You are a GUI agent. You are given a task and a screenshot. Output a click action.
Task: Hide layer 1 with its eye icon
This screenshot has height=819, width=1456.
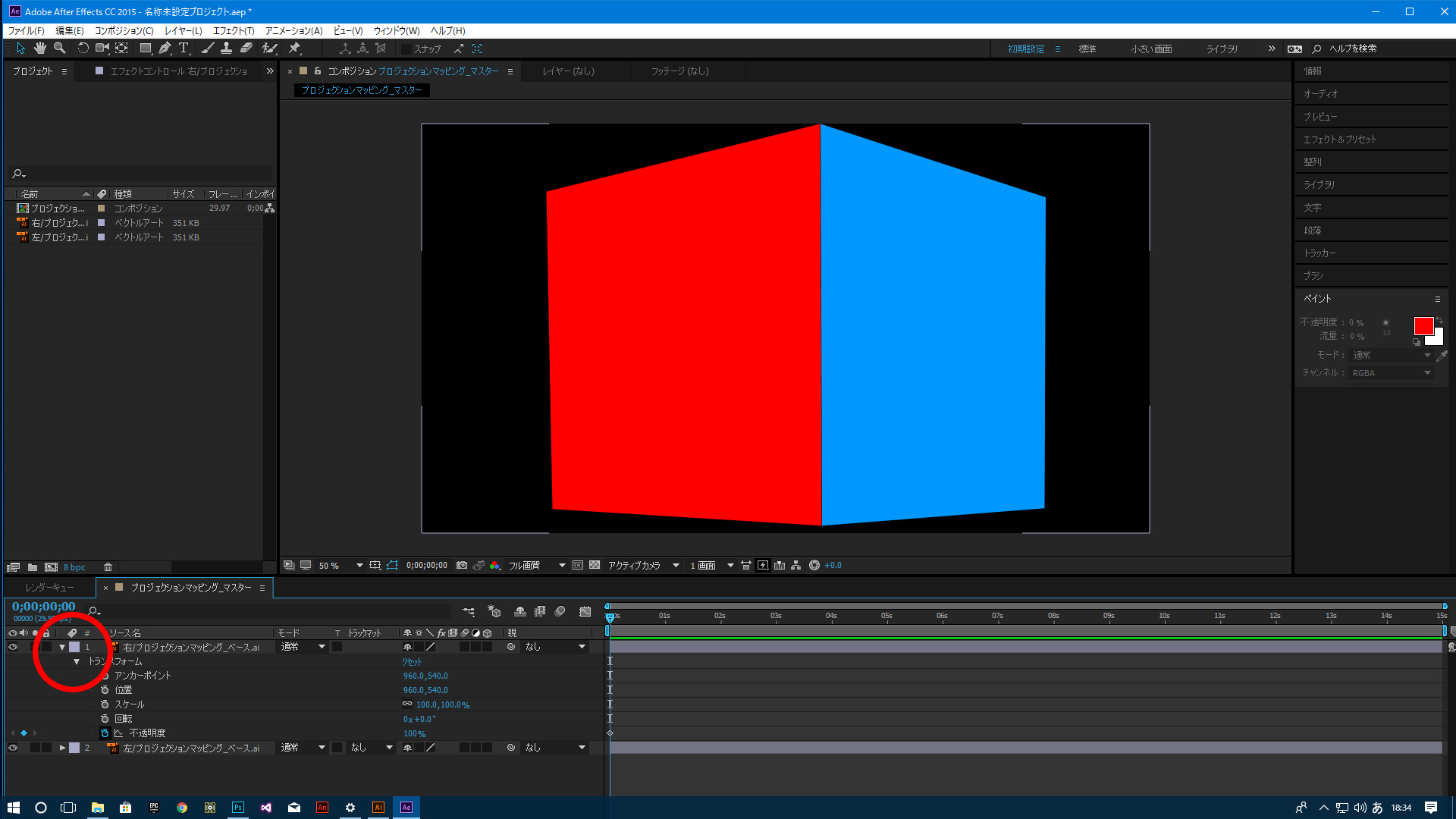click(x=12, y=647)
